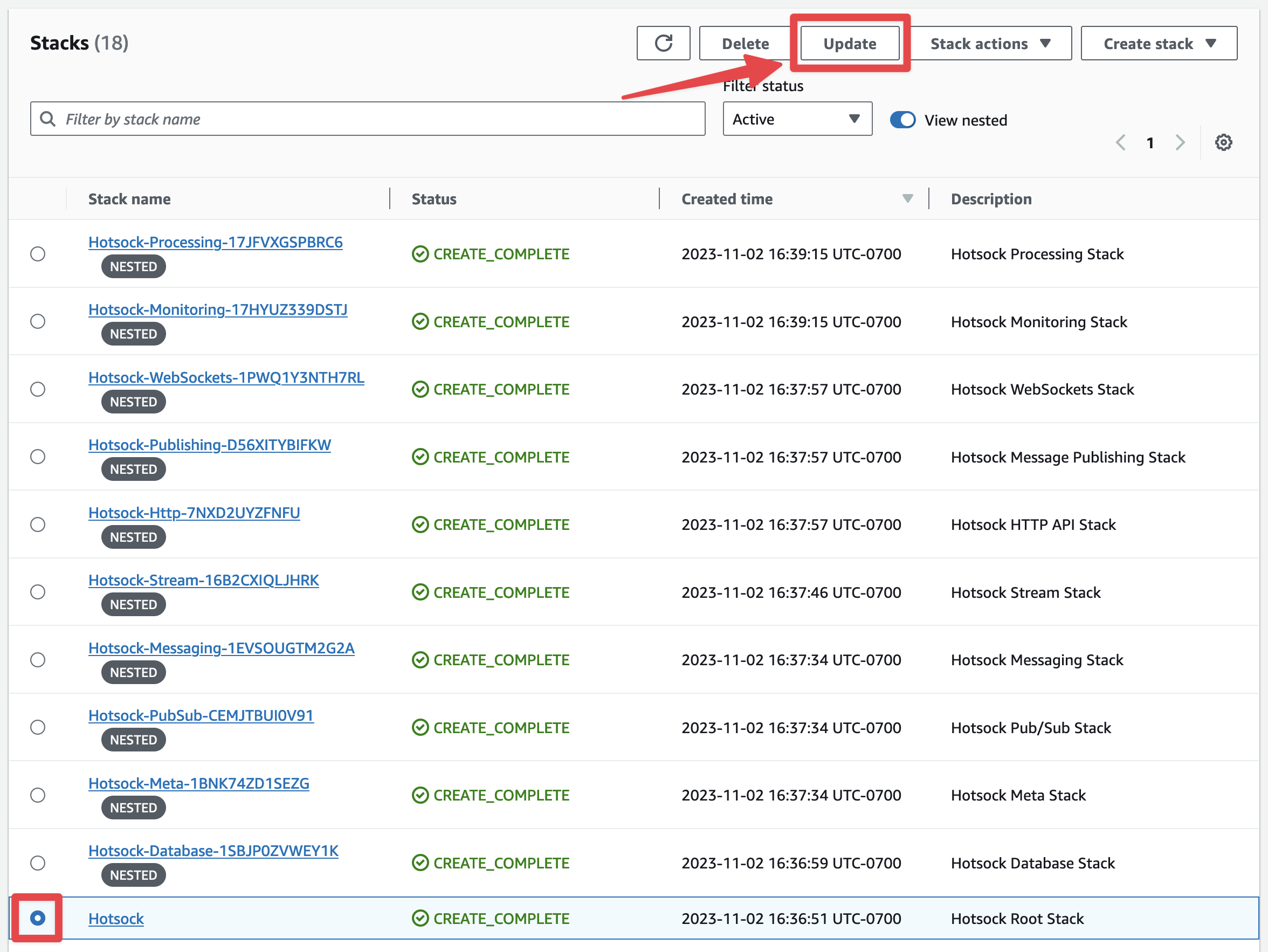Select Hotsock-Processing stack radio button
The height and width of the screenshot is (952, 1268).
38,254
